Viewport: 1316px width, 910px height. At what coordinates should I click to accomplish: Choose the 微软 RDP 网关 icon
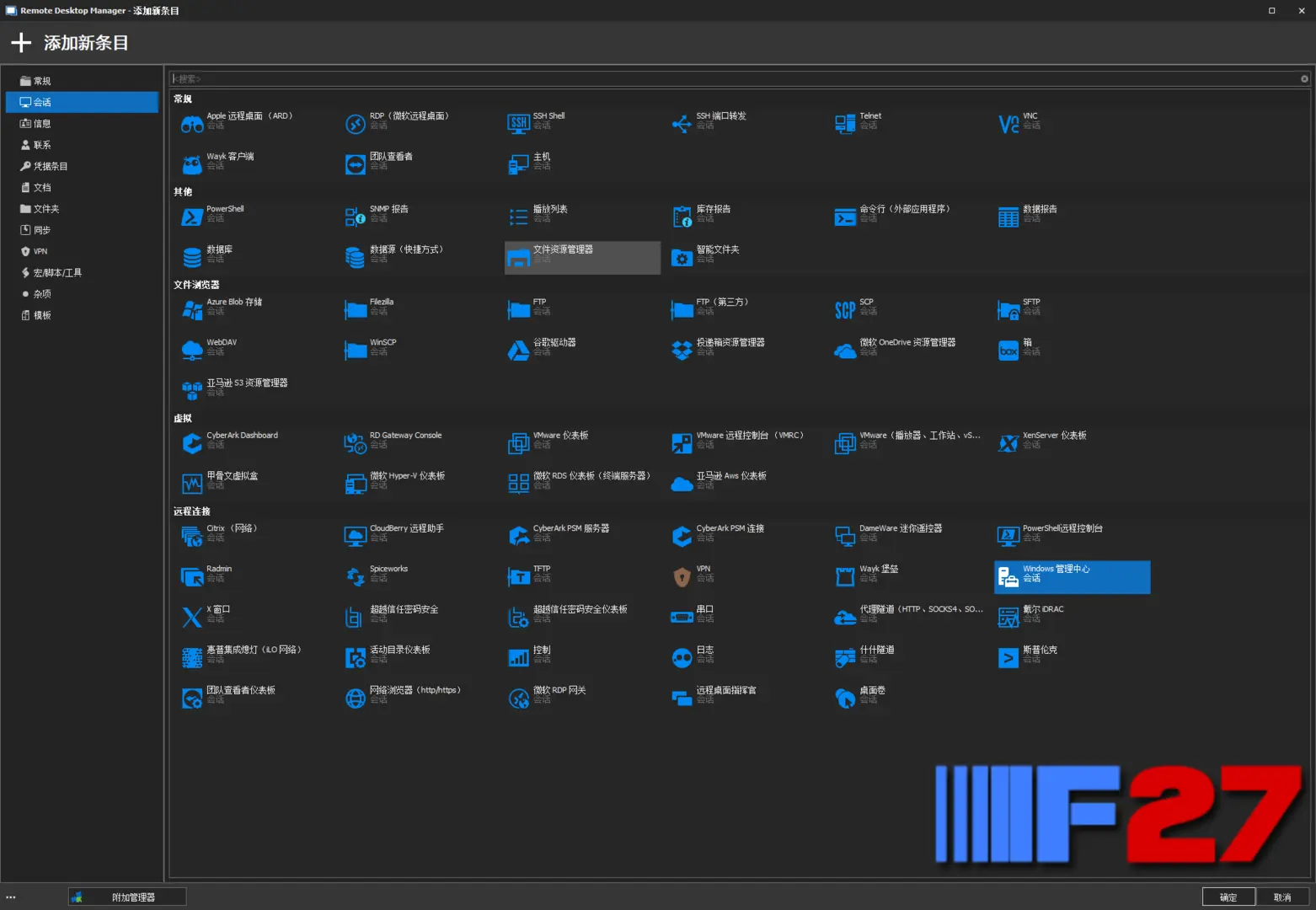tap(519, 699)
